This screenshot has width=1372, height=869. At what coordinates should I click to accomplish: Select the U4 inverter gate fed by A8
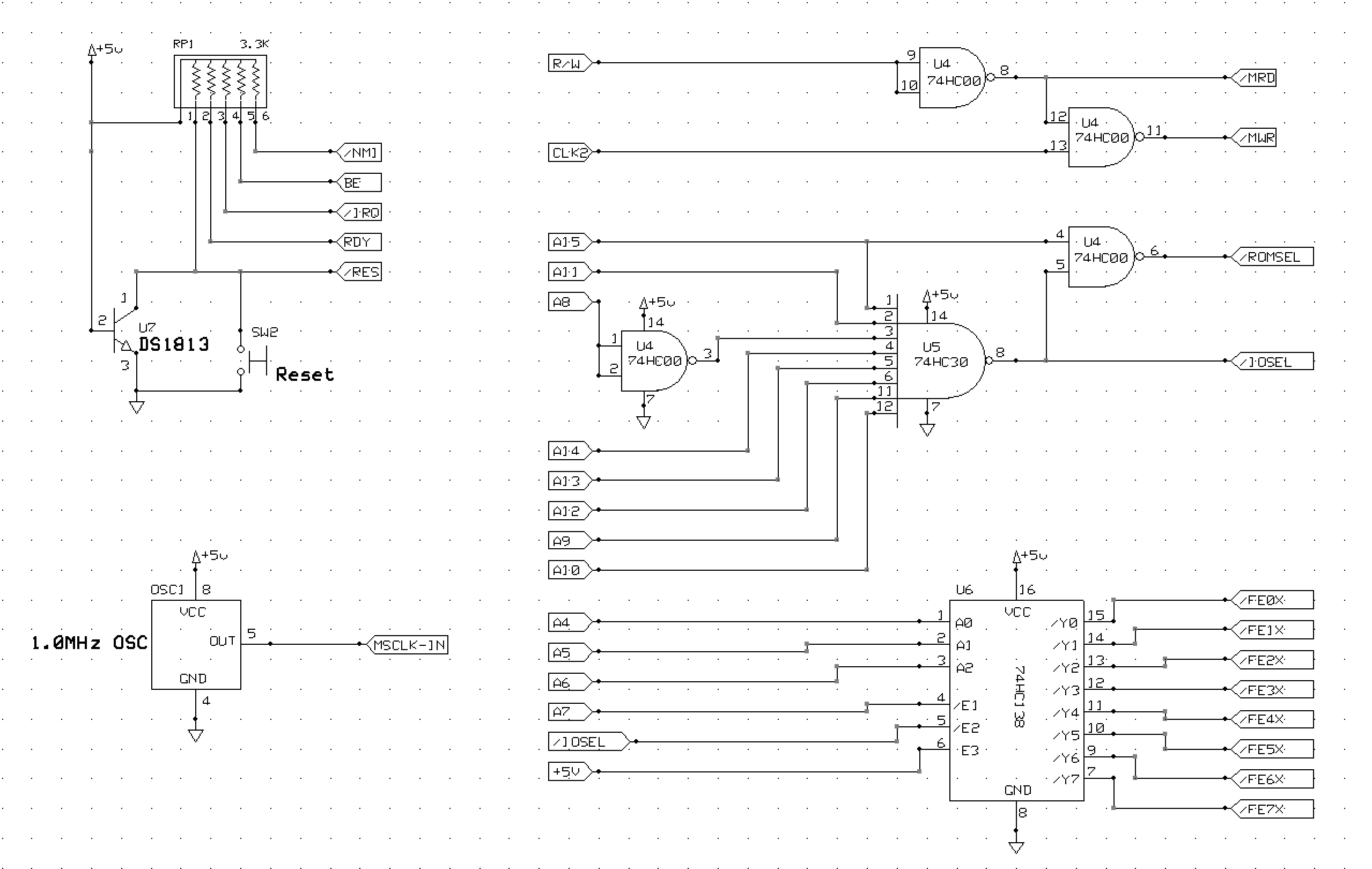tap(653, 360)
